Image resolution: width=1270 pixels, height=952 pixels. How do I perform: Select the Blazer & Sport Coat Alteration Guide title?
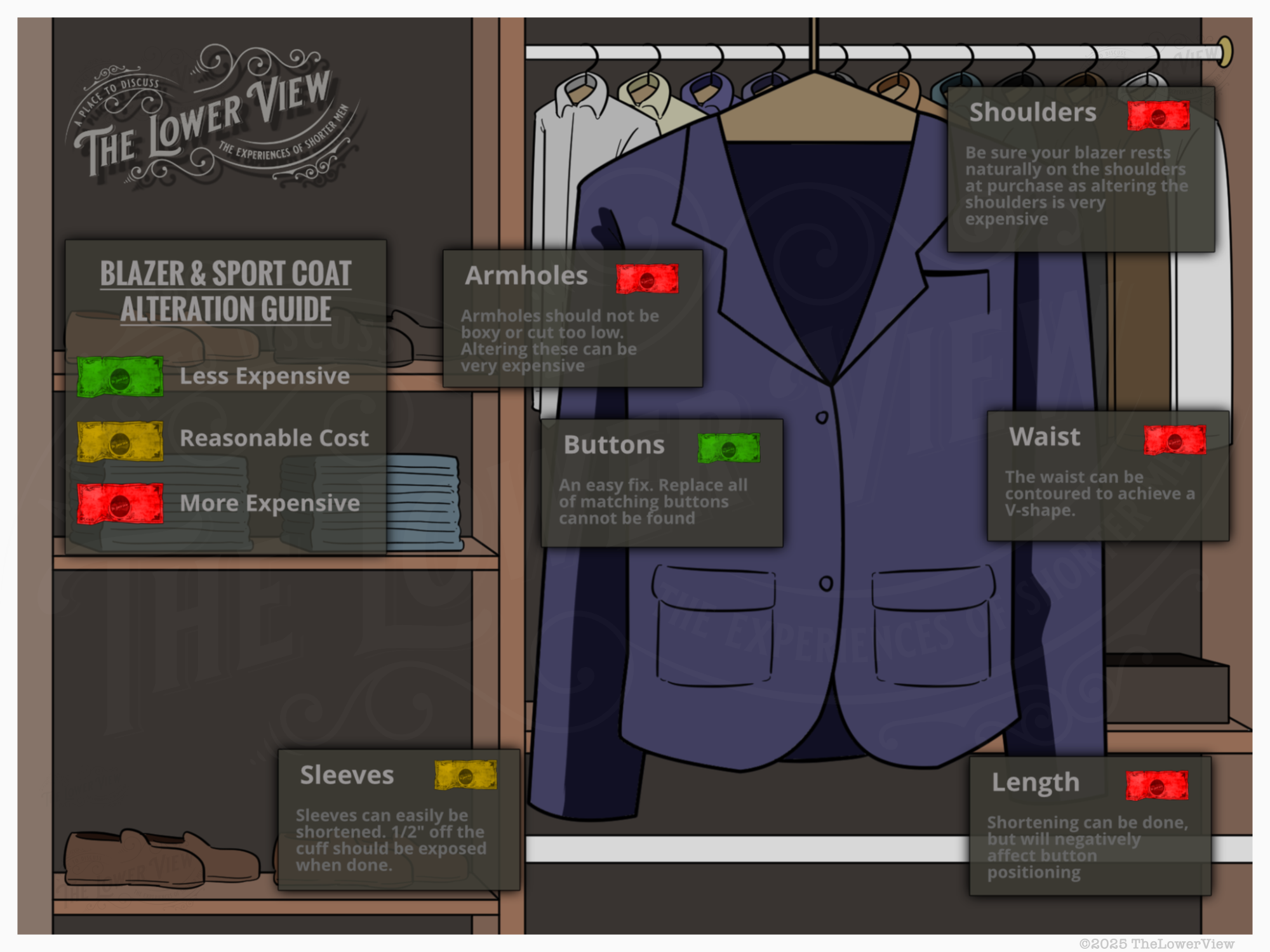(x=225, y=291)
